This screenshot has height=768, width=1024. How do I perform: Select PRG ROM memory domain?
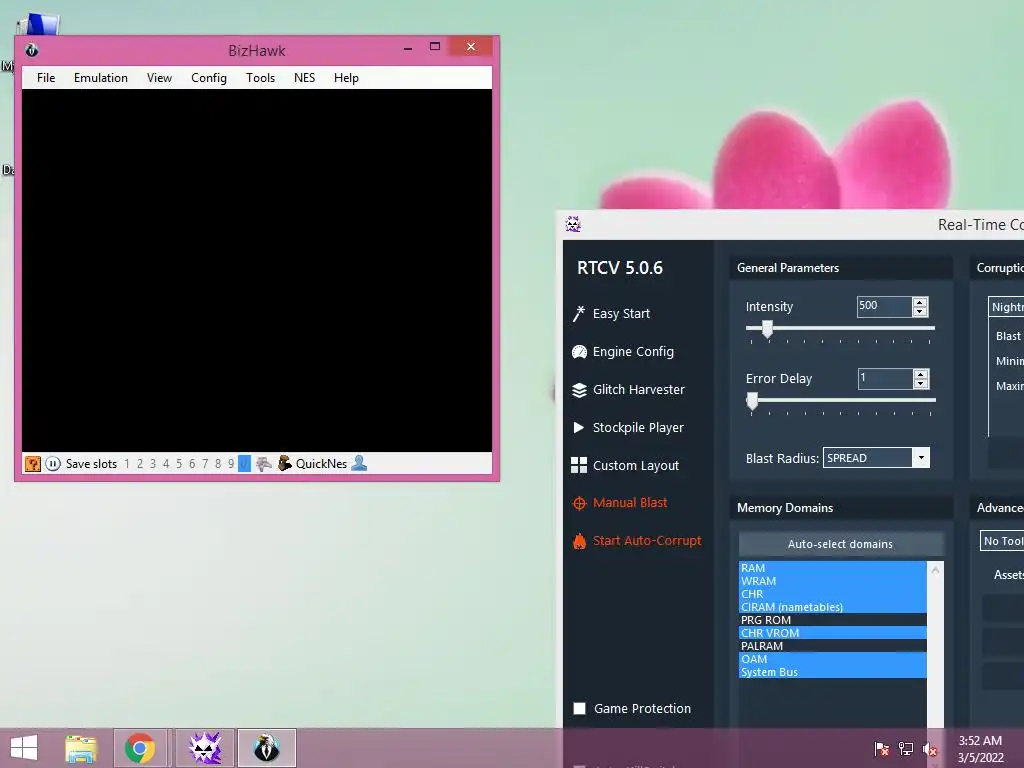(x=833, y=620)
